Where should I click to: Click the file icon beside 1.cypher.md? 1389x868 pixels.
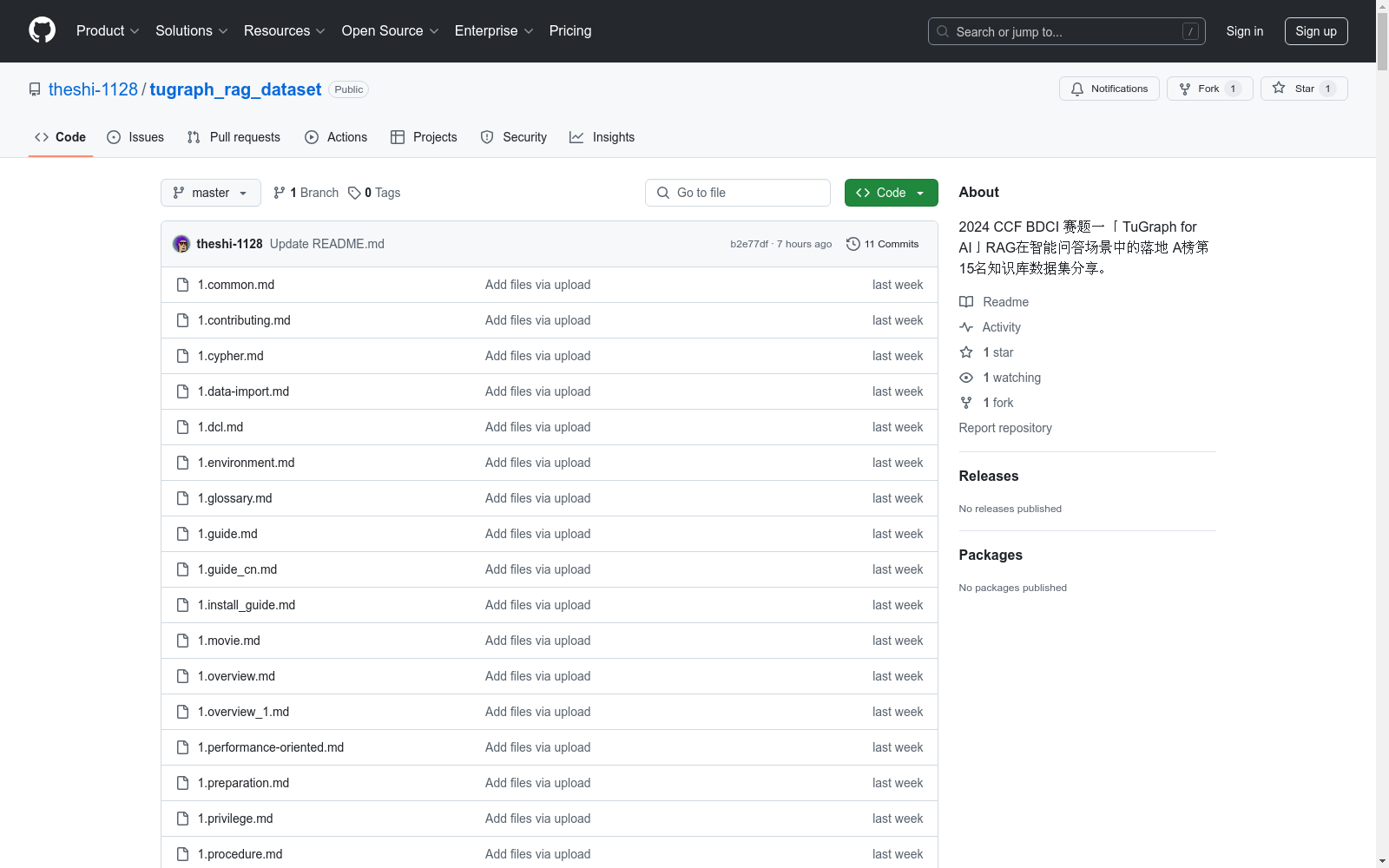click(x=182, y=356)
